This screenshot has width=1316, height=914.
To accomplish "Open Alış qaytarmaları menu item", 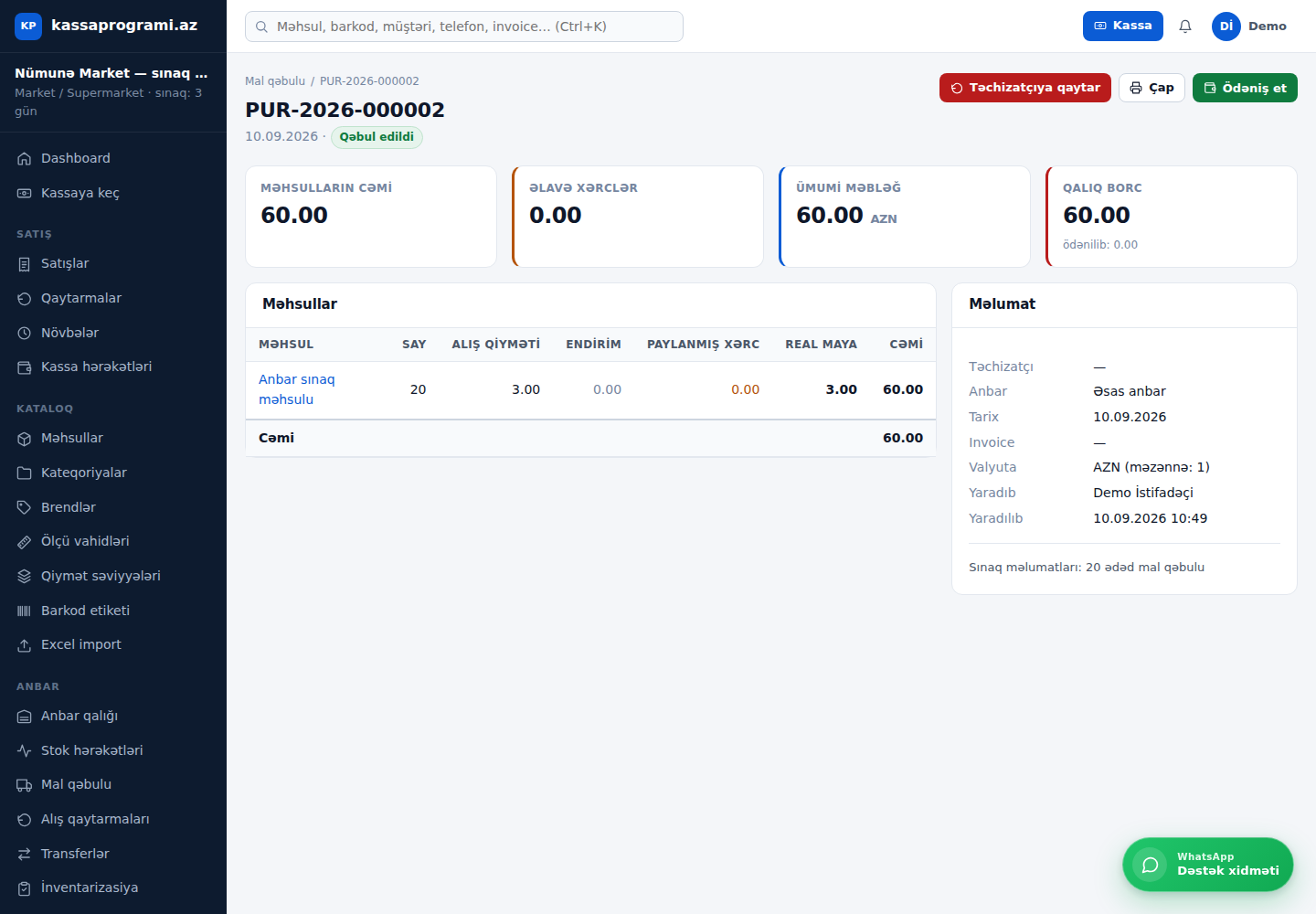I will [113, 819].
